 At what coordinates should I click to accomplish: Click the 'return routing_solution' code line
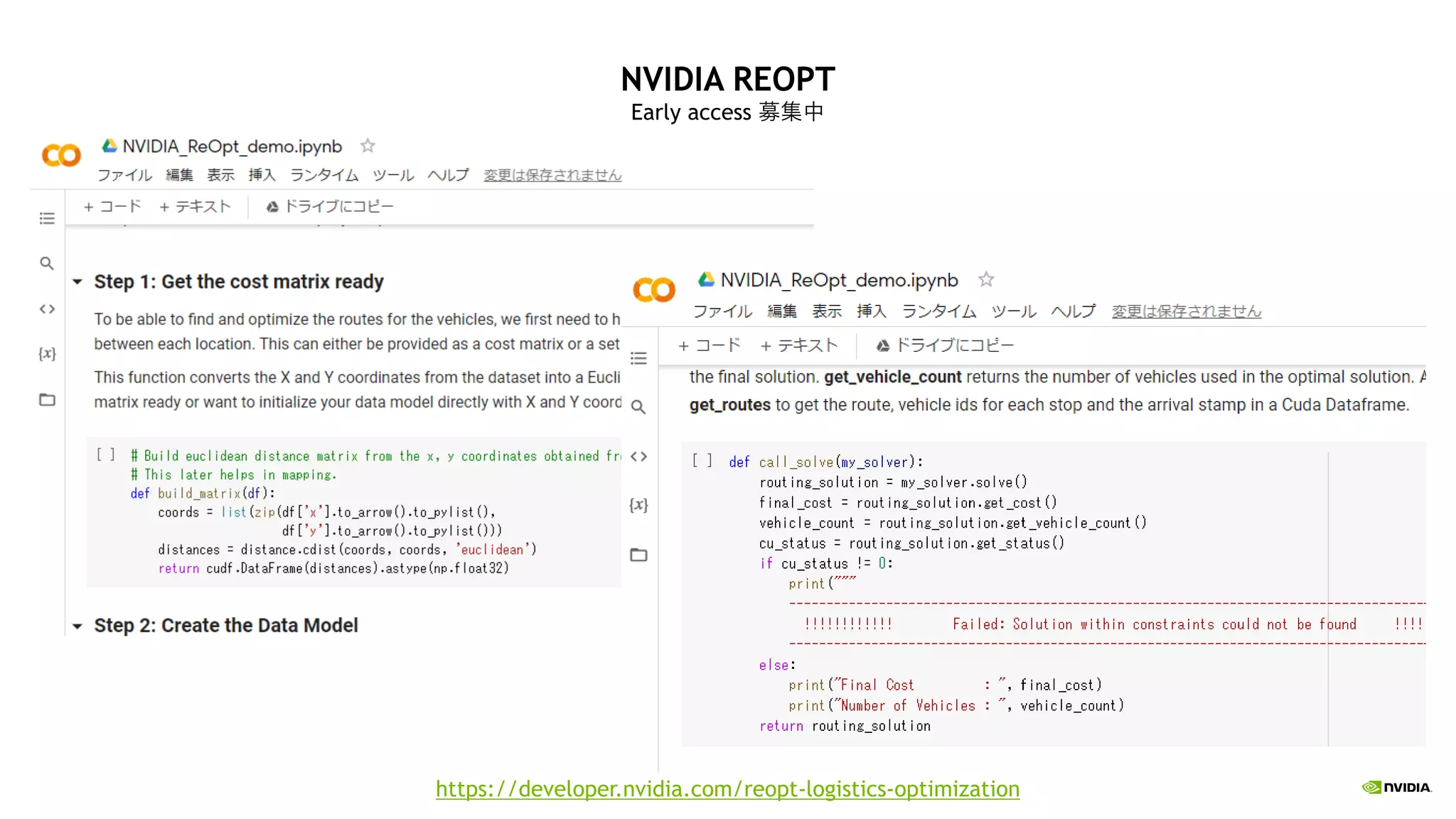tap(845, 726)
